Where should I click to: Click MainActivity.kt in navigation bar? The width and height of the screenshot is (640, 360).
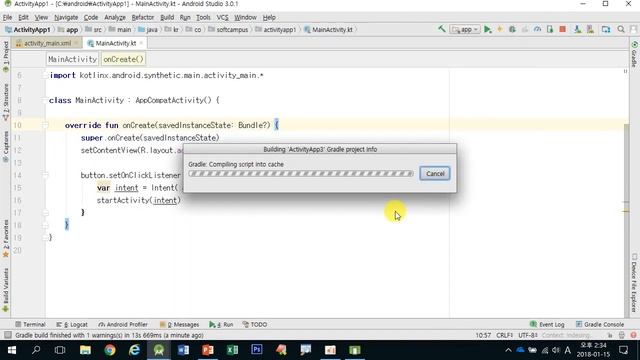[x=328, y=30]
